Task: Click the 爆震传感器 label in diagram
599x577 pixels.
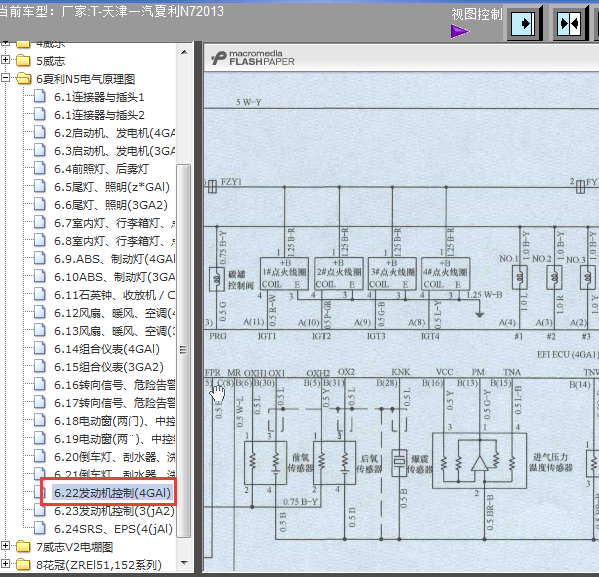Action: [x=419, y=464]
